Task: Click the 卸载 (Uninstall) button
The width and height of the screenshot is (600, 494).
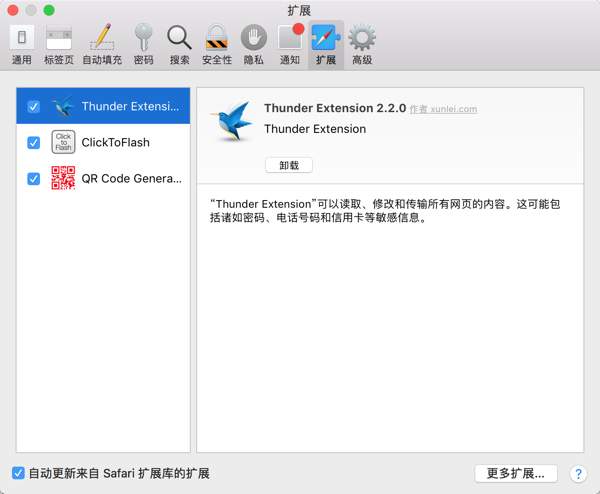Action: click(289, 165)
